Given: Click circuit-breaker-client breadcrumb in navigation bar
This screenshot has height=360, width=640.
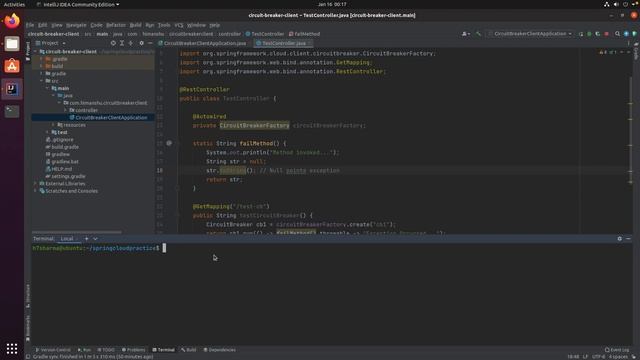Looking at the screenshot, I should point(53,34).
